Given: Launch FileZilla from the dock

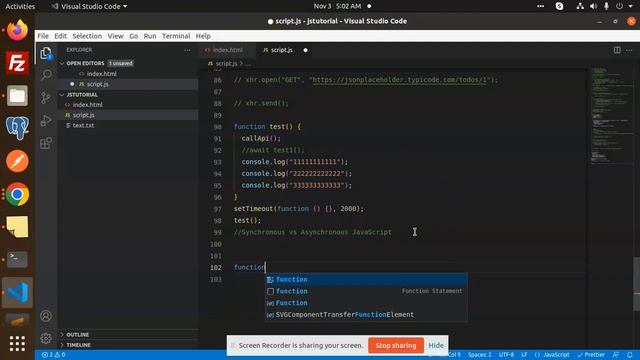Looking at the screenshot, I should coord(17,63).
